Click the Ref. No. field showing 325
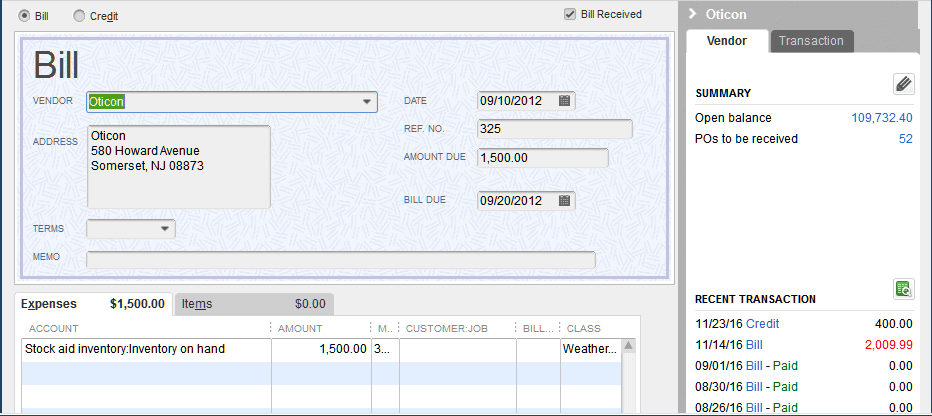This screenshot has height=416, width=932. click(x=555, y=129)
